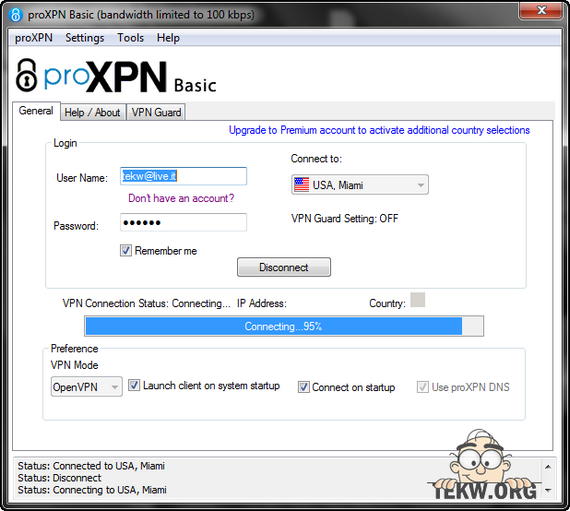Click the proXPN padlock logo icon
Screen dimensions: 570x511
[x=27, y=75]
